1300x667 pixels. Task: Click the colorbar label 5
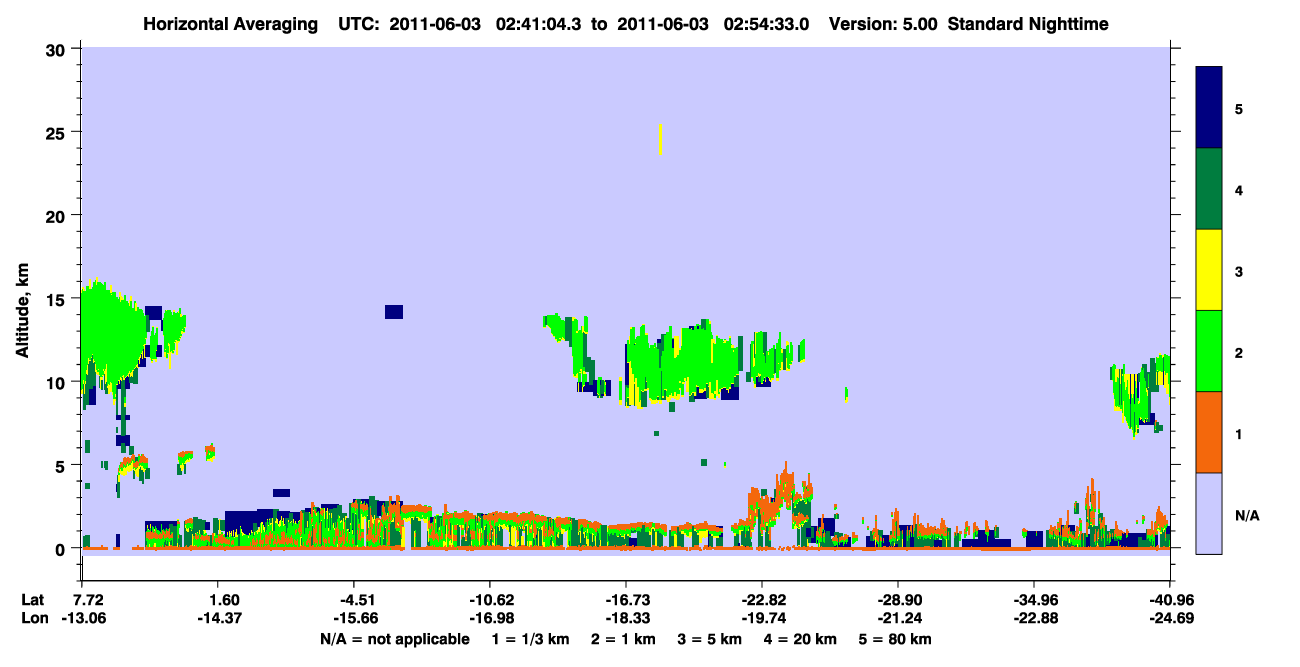(1238, 110)
